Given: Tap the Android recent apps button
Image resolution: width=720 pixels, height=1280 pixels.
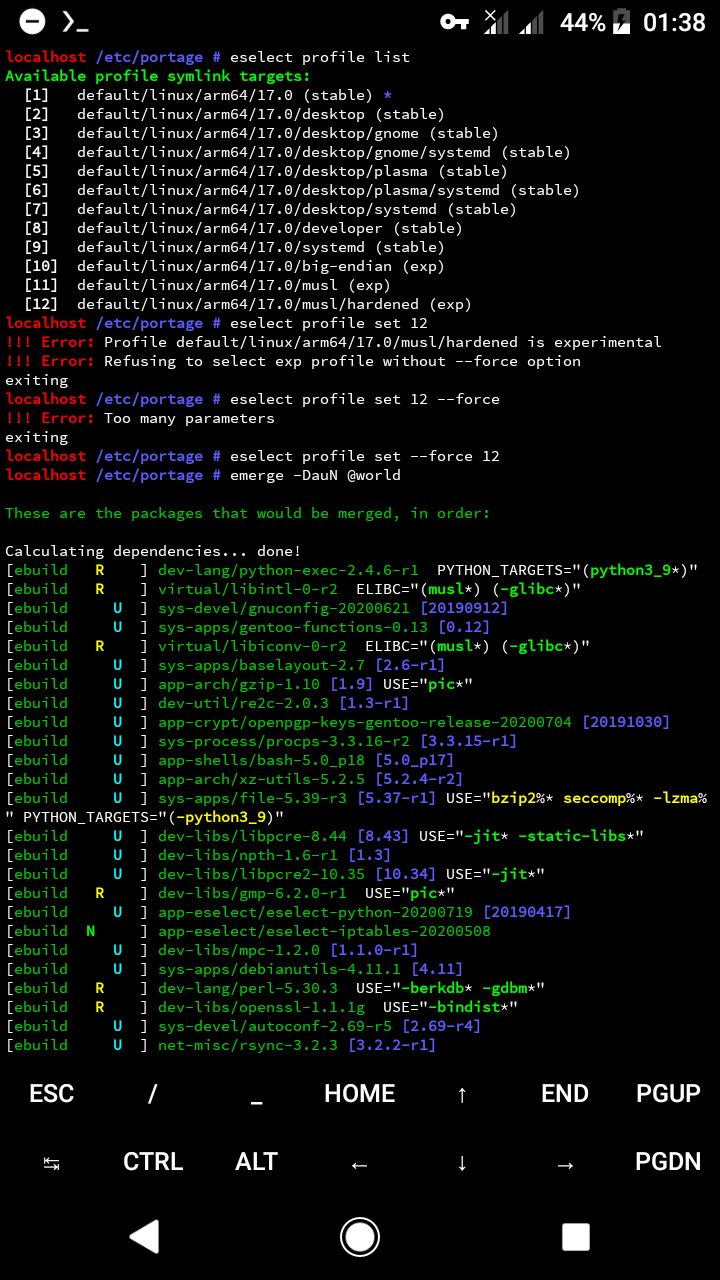Looking at the screenshot, I should (576, 1237).
